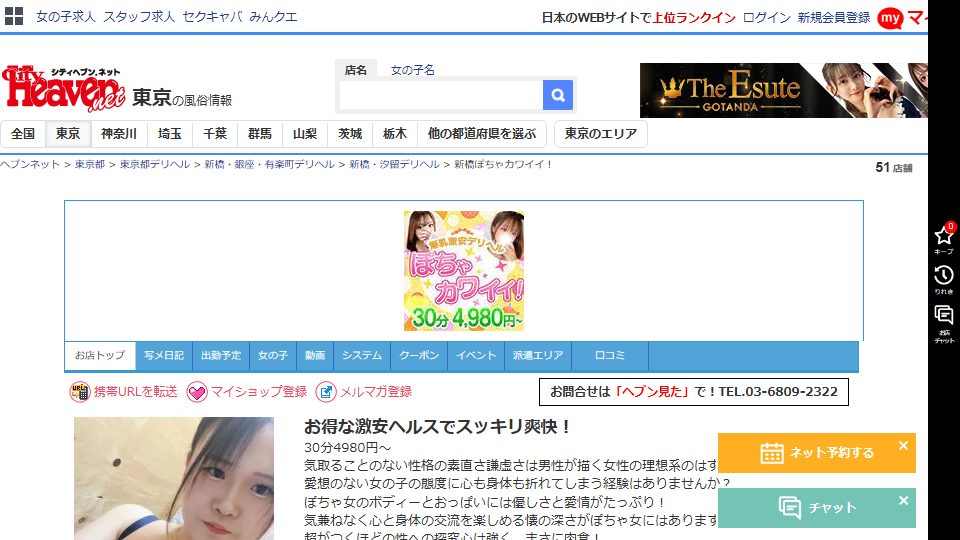This screenshot has width=960, height=540.
Task: Open 出勤予定 shop tab
Action: tap(221, 356)
